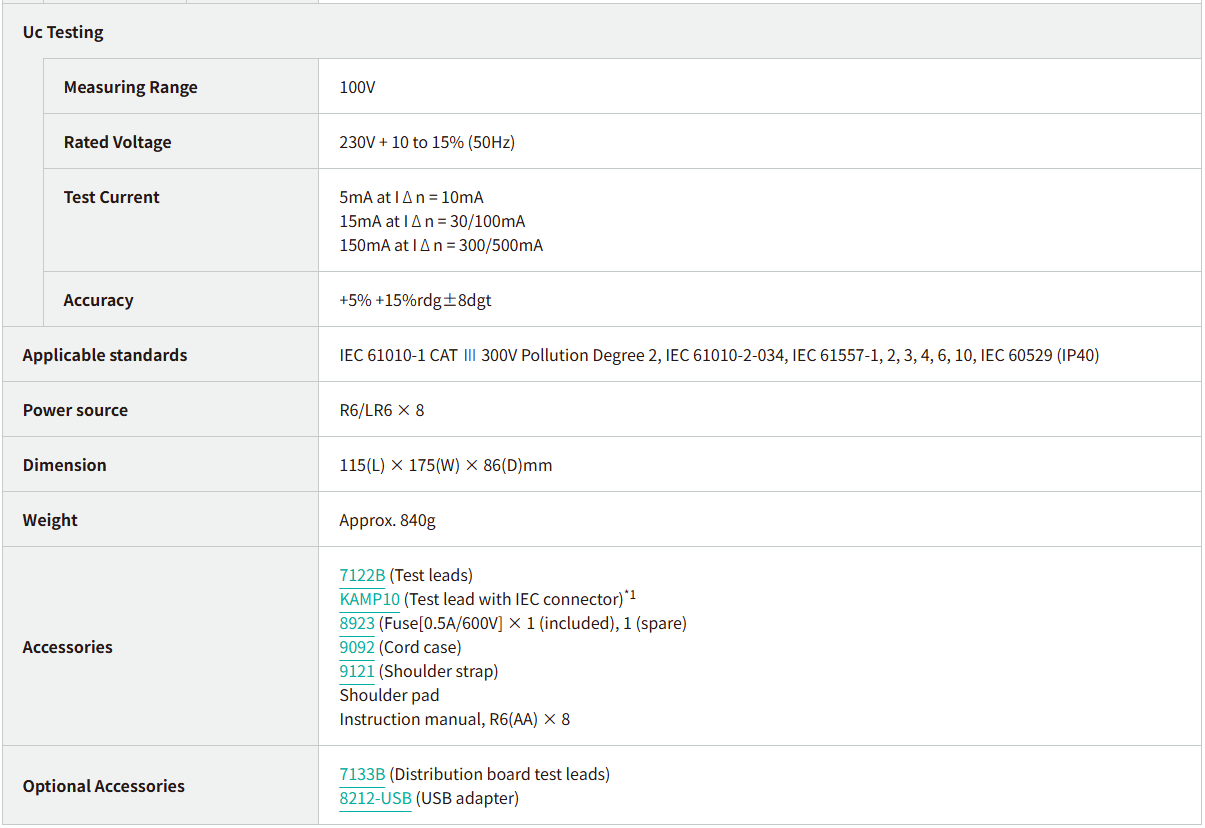
Task: Click the Test Current row label
Action: (111, 197)
